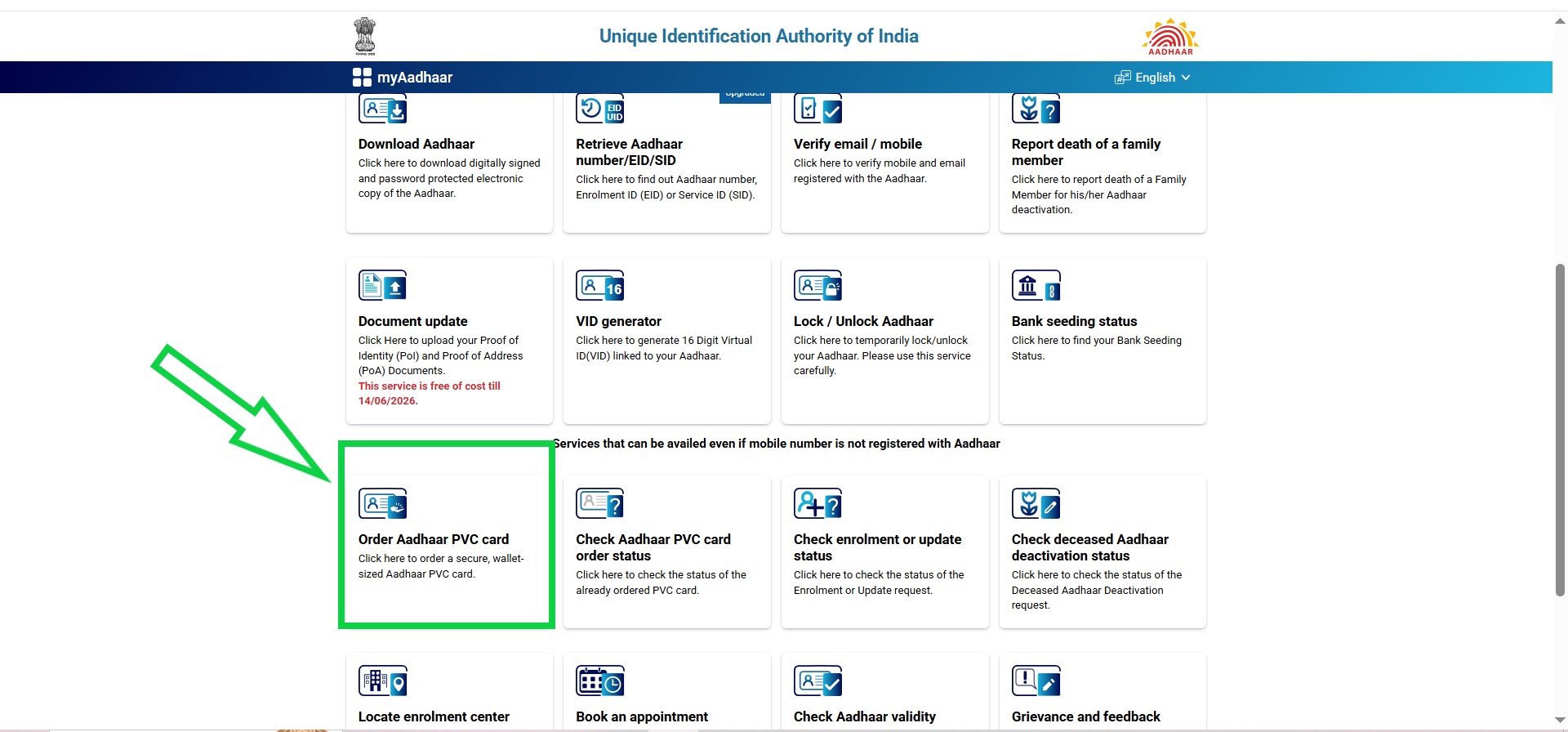Click the Document update upload icon
This screenshot has height=732, width=1568.
382,286
